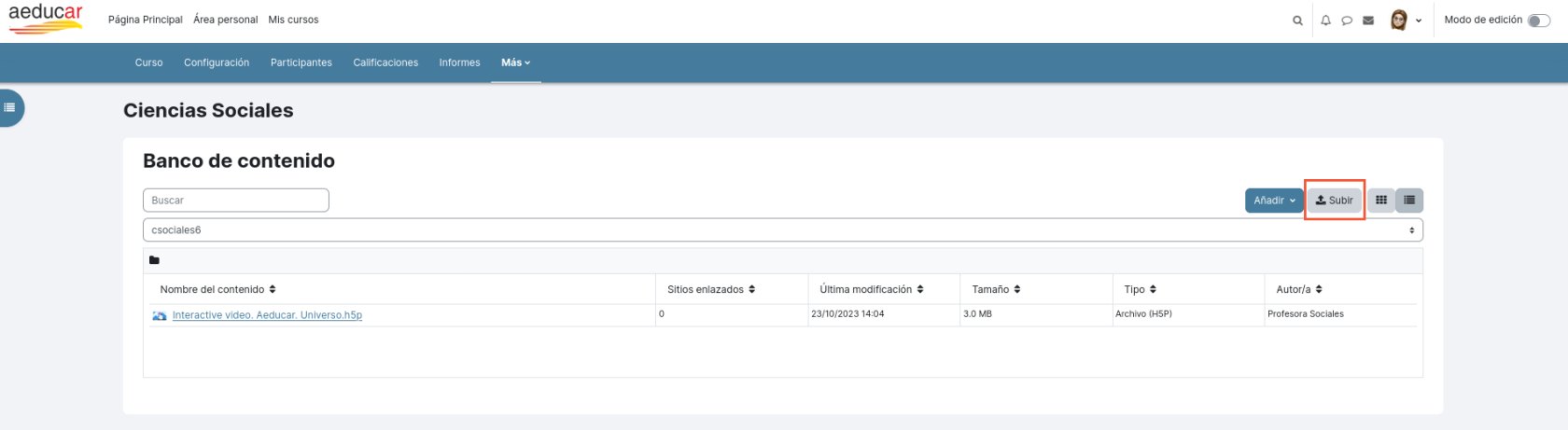Sort by Tipo column
The width and height of the screenshot is (1568, 430).
(1141, 289)
